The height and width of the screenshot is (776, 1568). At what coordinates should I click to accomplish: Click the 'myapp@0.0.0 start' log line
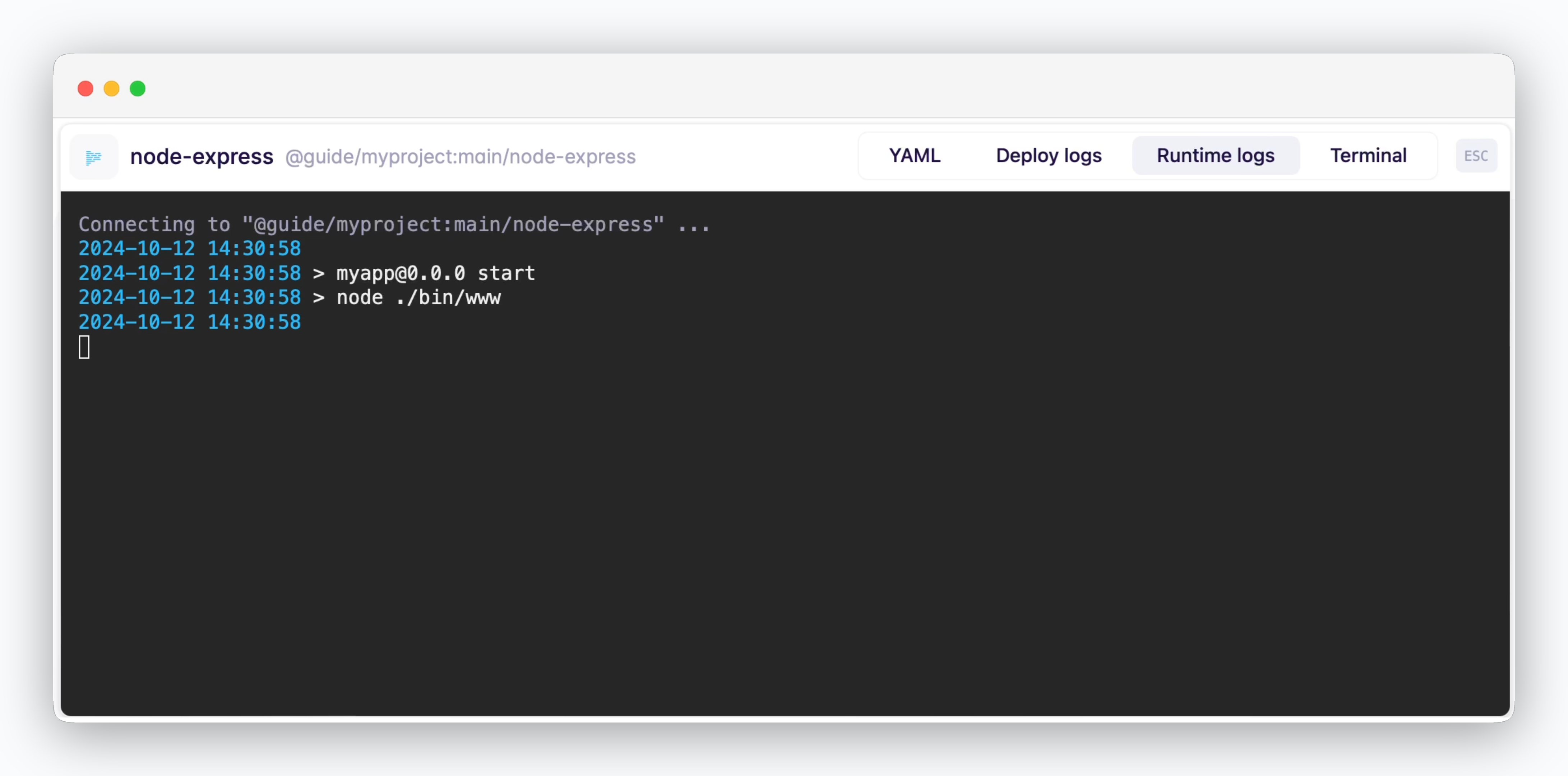pyautogui.click(x=306, y=273)
